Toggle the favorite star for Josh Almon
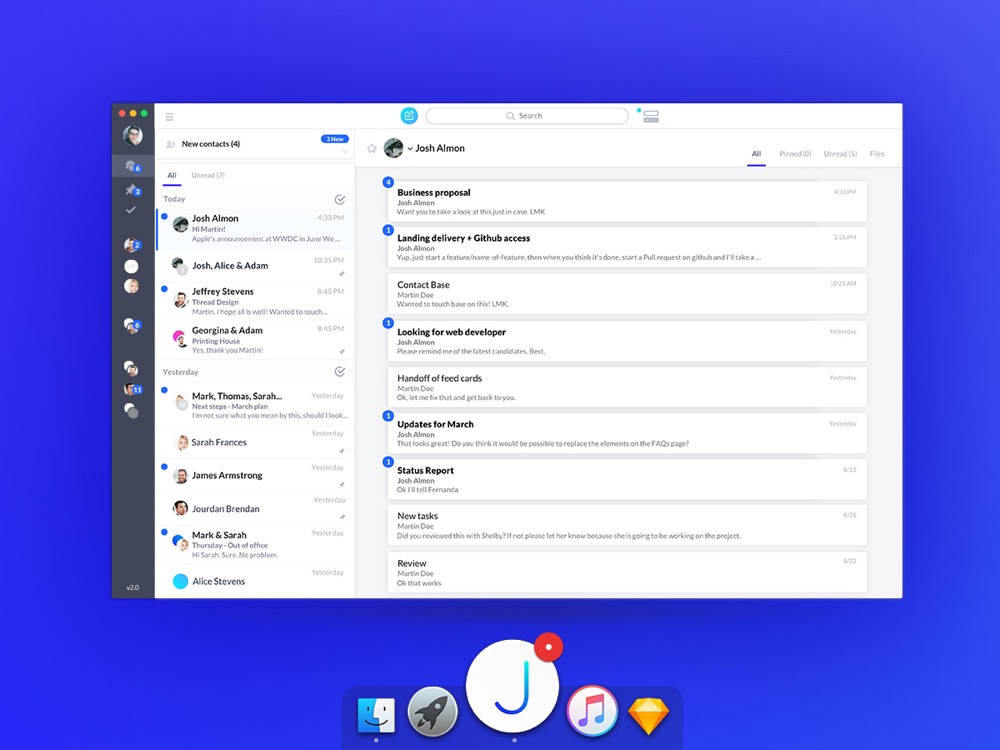Image resolution: width=1000 pixels, height=750 pixels. 372,148
